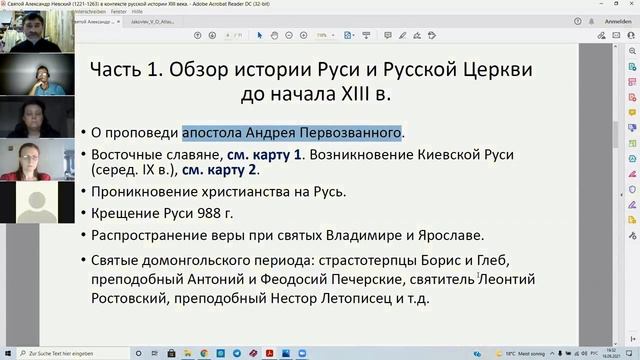Select participant thumbnail with red-dressed woman
This screenshot has width=640, height=360.
click(x=37, y=159)
